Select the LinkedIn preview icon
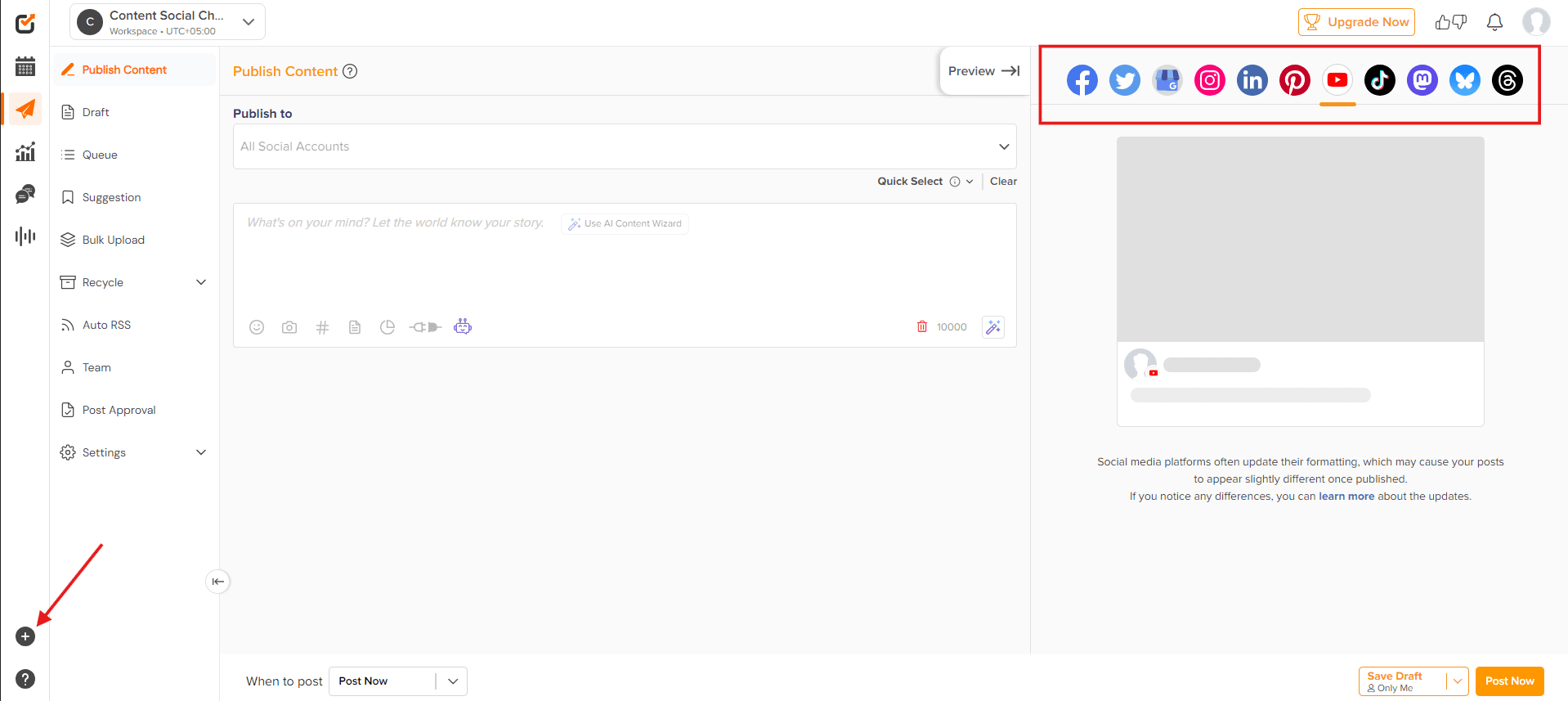 [x=1252, y=80]
